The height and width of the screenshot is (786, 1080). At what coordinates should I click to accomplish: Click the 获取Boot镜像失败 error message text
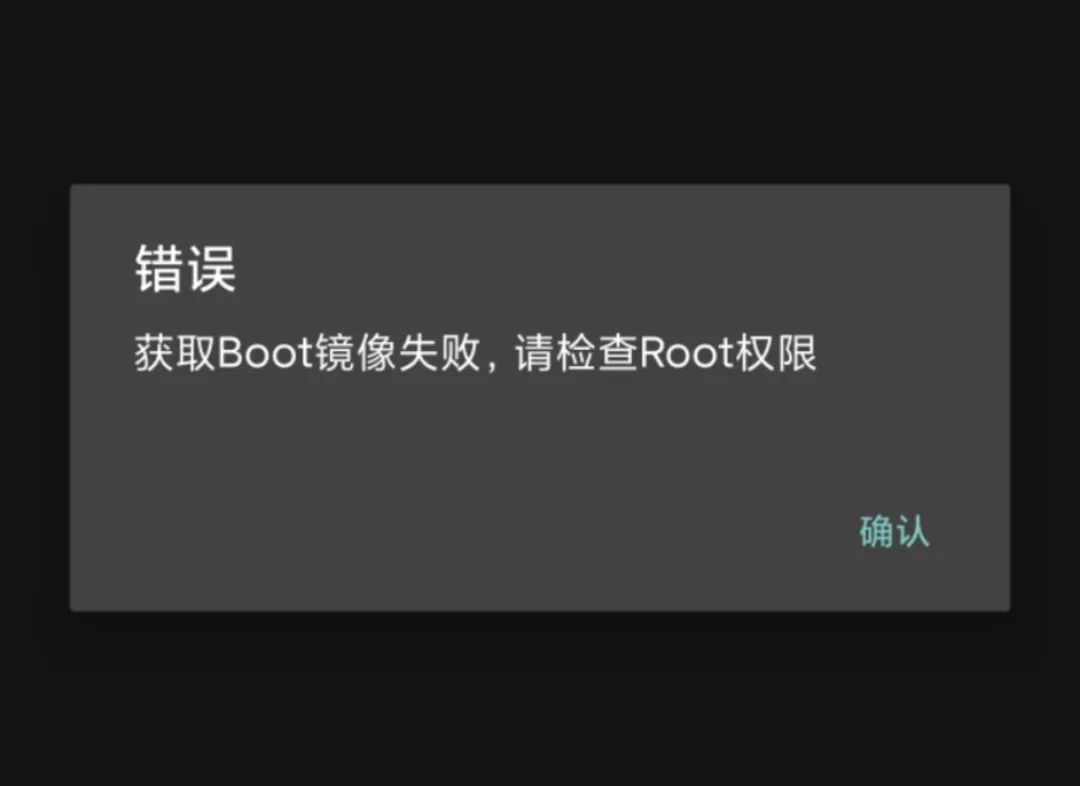coord(307,353)
